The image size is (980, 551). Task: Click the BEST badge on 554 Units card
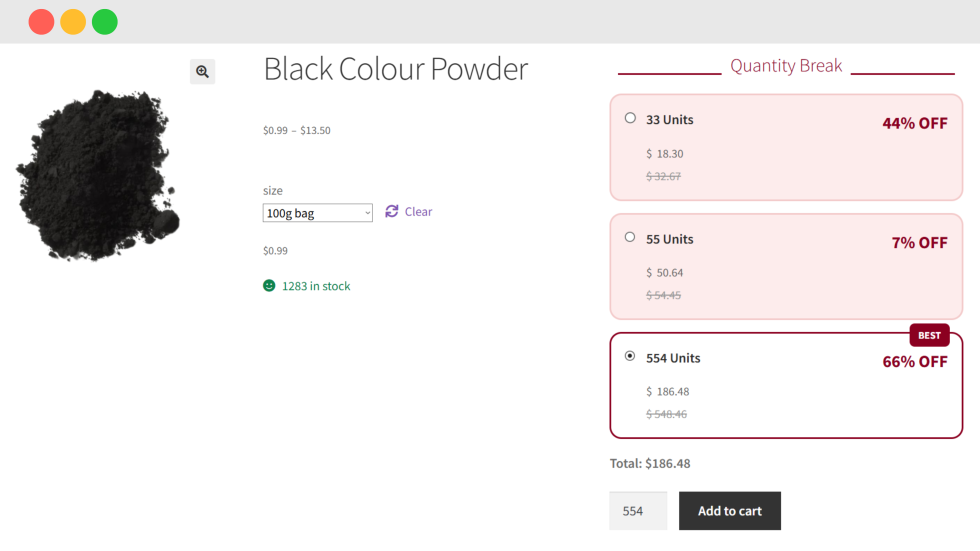(929, 335)
